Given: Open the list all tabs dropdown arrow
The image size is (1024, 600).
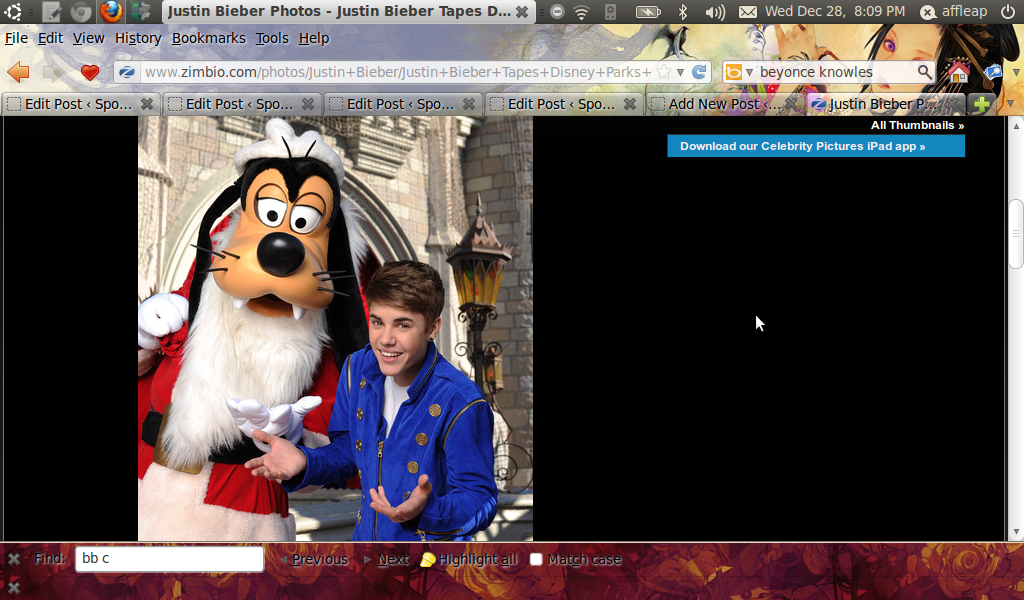Looking at the screenshot, I should pyautogui.click(x=1010, y=104).
